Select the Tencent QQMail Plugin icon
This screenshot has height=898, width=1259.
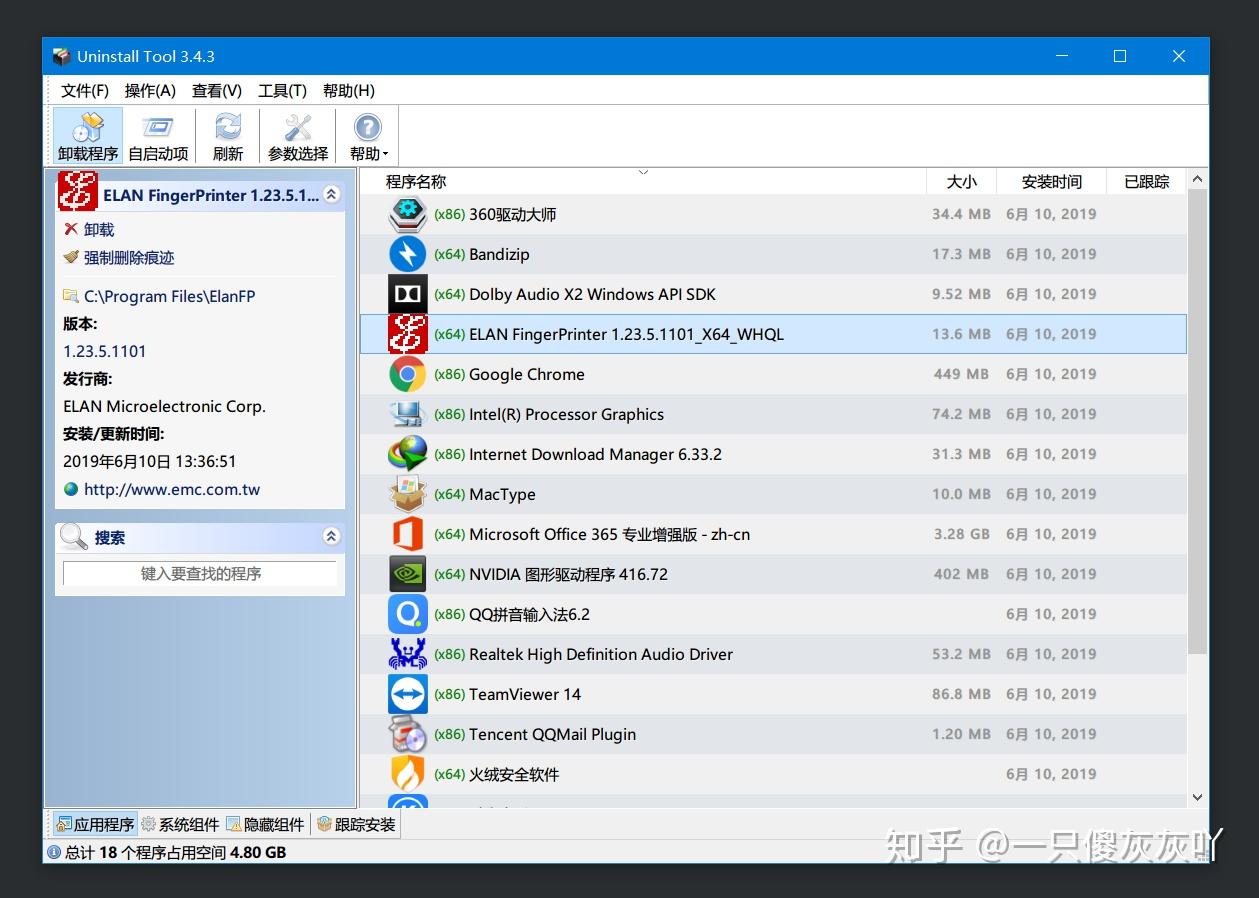pos(407,734)
